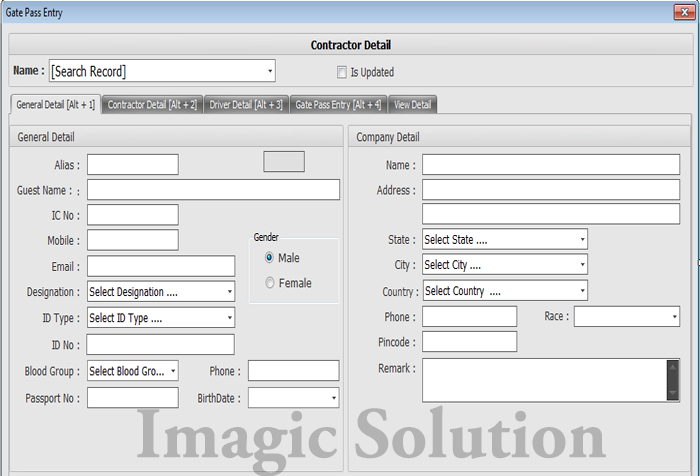Click the Company Name input field
The width and height of the screenshot is (700, 476).
[x=551, y=165]
